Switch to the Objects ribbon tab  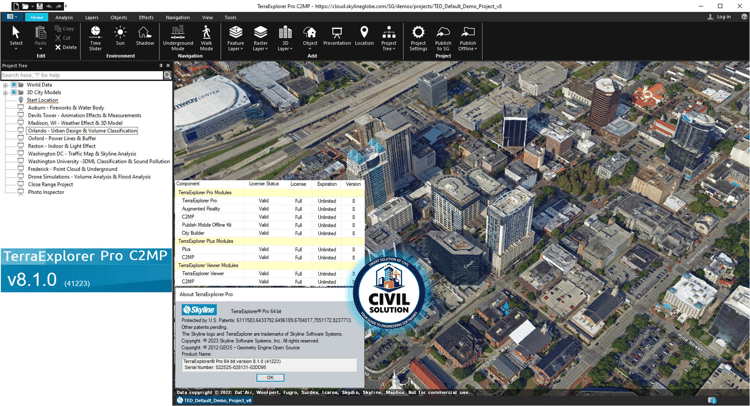tap(119, 17)
